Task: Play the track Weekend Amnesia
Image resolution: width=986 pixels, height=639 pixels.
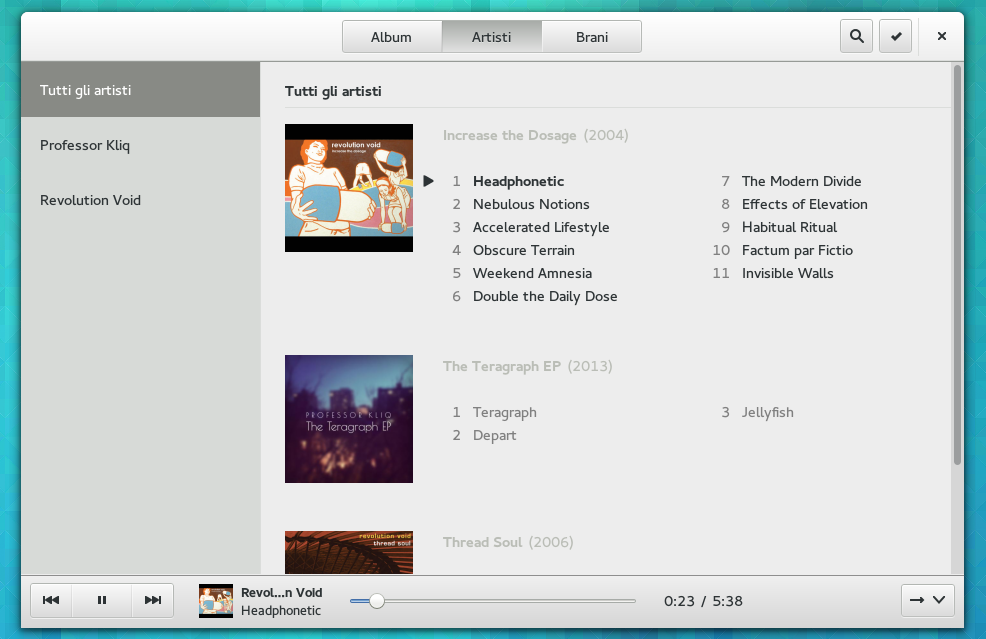Action: 532,273
